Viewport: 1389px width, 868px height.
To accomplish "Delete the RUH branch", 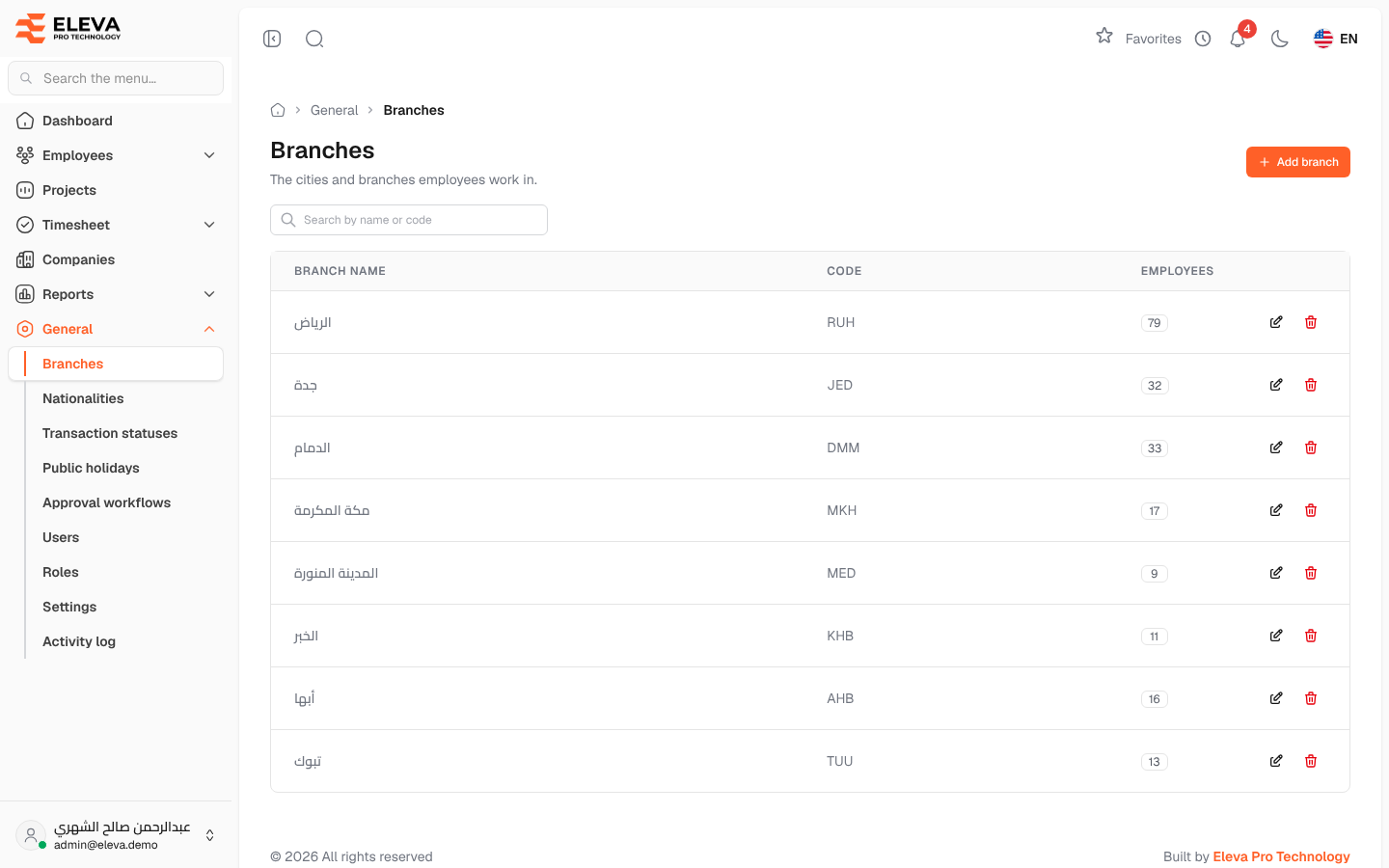I will [1311, 322].
